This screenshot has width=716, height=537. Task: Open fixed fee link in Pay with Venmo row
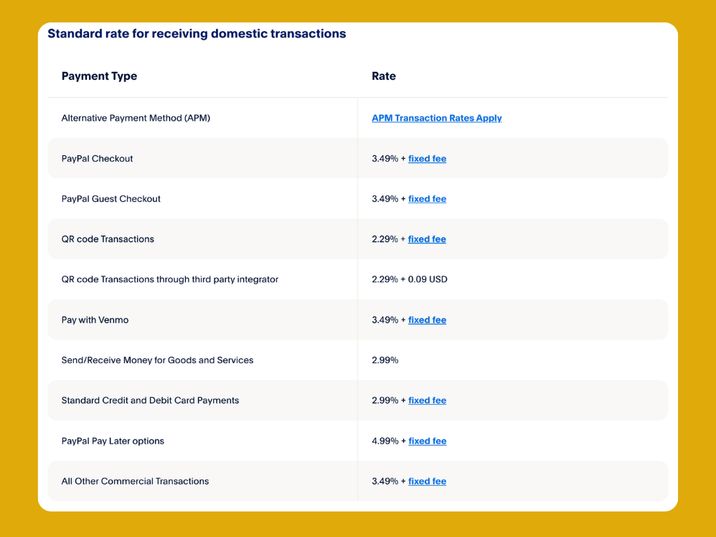[427, 320]
